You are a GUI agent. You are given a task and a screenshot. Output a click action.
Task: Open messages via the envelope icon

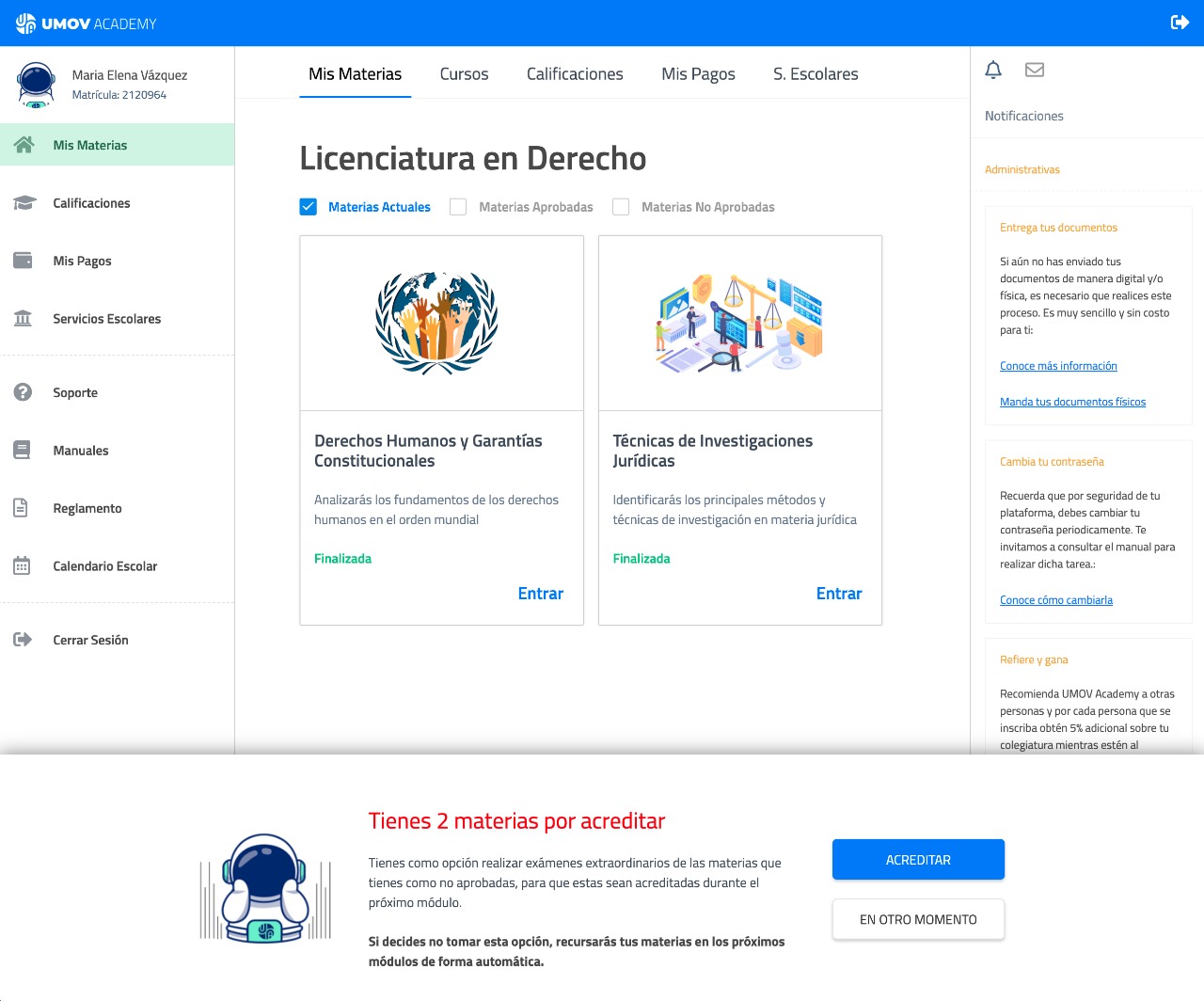point(1035,70)
